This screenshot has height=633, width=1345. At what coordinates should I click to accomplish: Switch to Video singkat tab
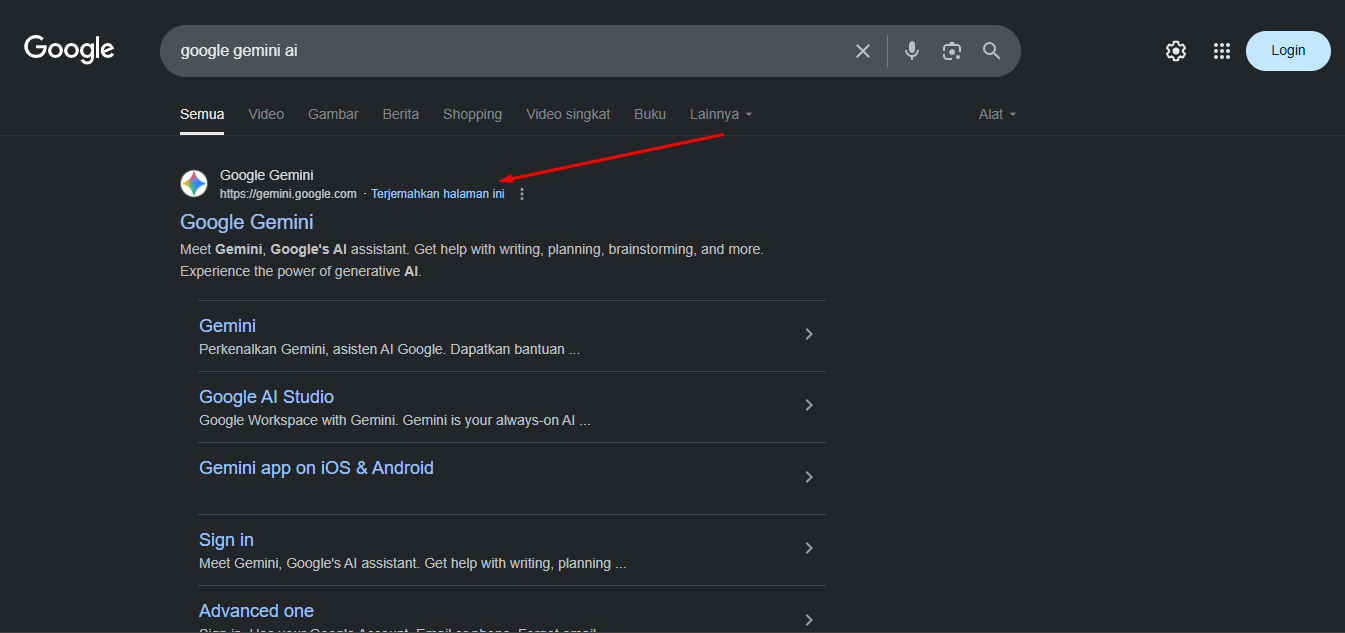[x=568, y=114]
